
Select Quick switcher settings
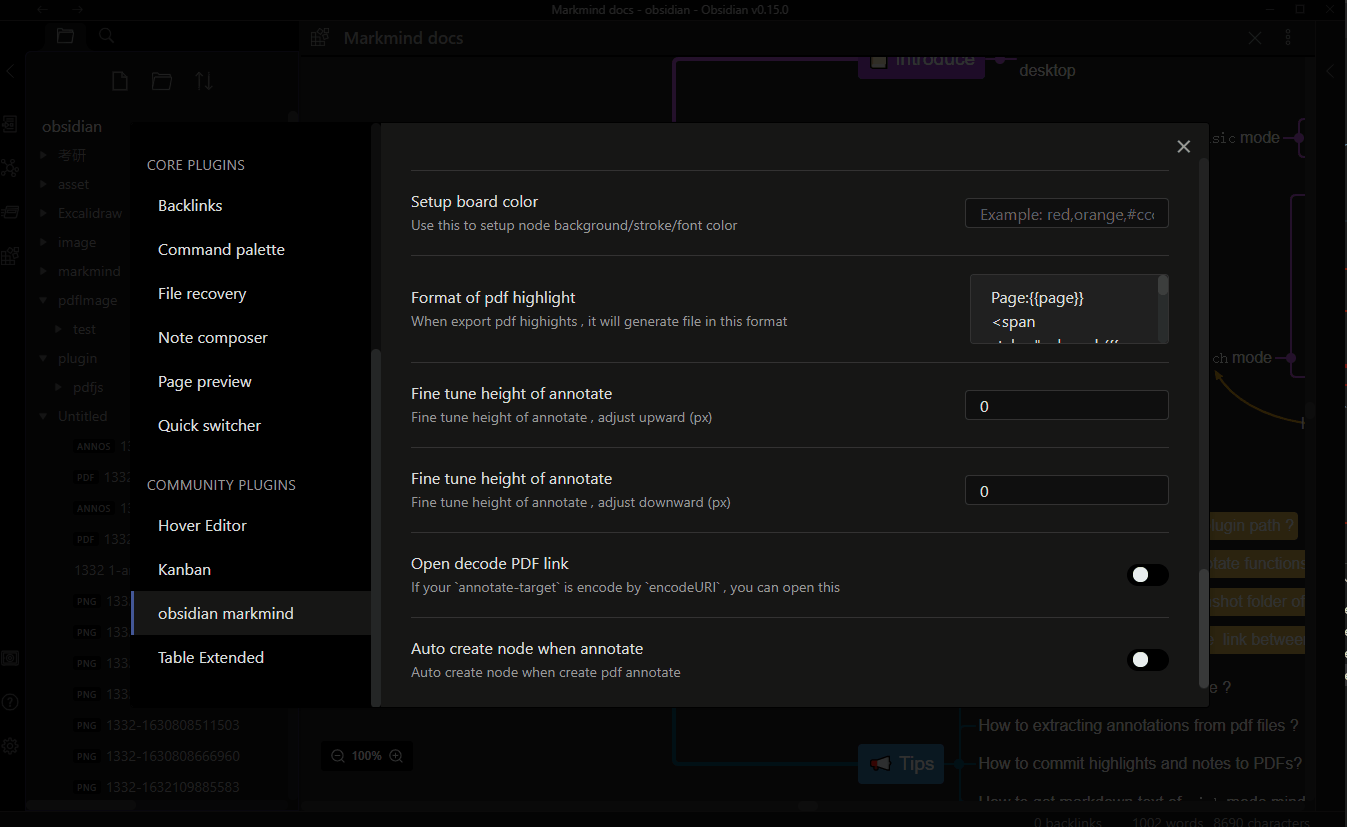click(x=250, y=426)
